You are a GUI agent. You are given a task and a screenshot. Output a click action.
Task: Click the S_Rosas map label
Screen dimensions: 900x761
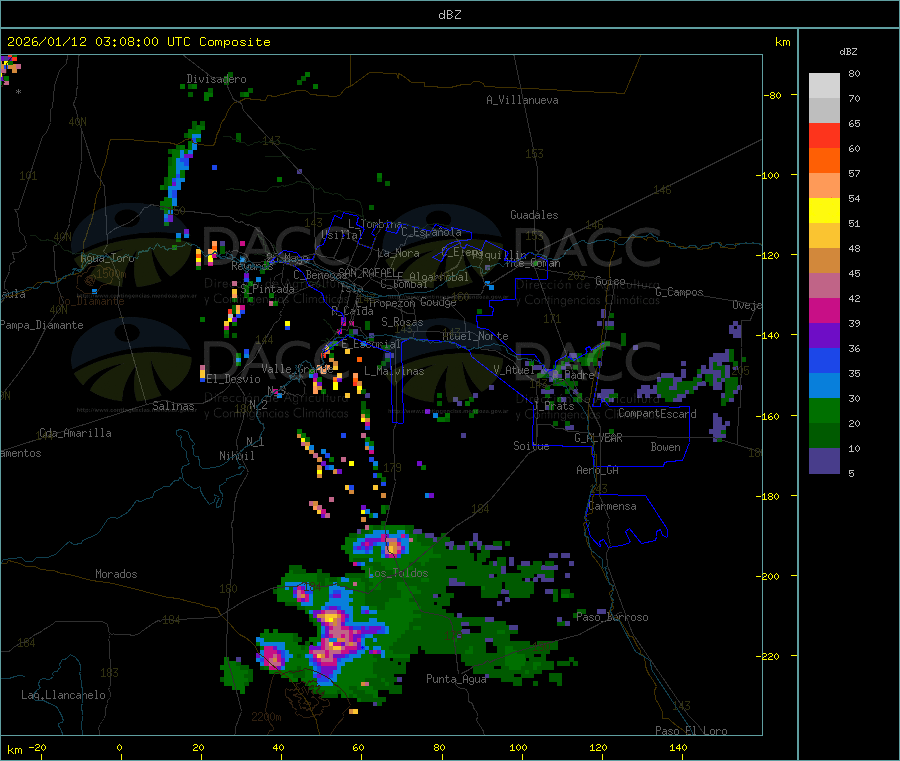[402, 322]
